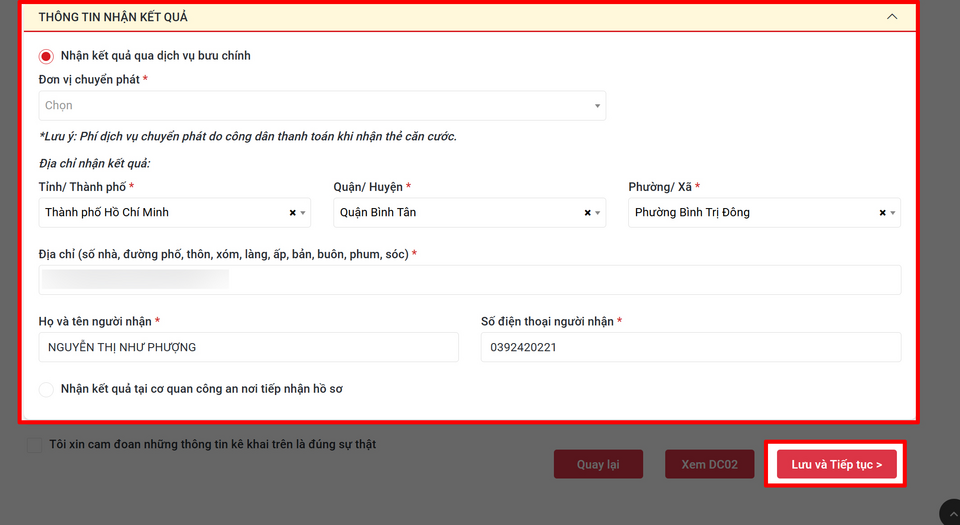Screen dimensions: 960x525
Task: Click the scroll-to-top arrow icon
Action: 949,512
